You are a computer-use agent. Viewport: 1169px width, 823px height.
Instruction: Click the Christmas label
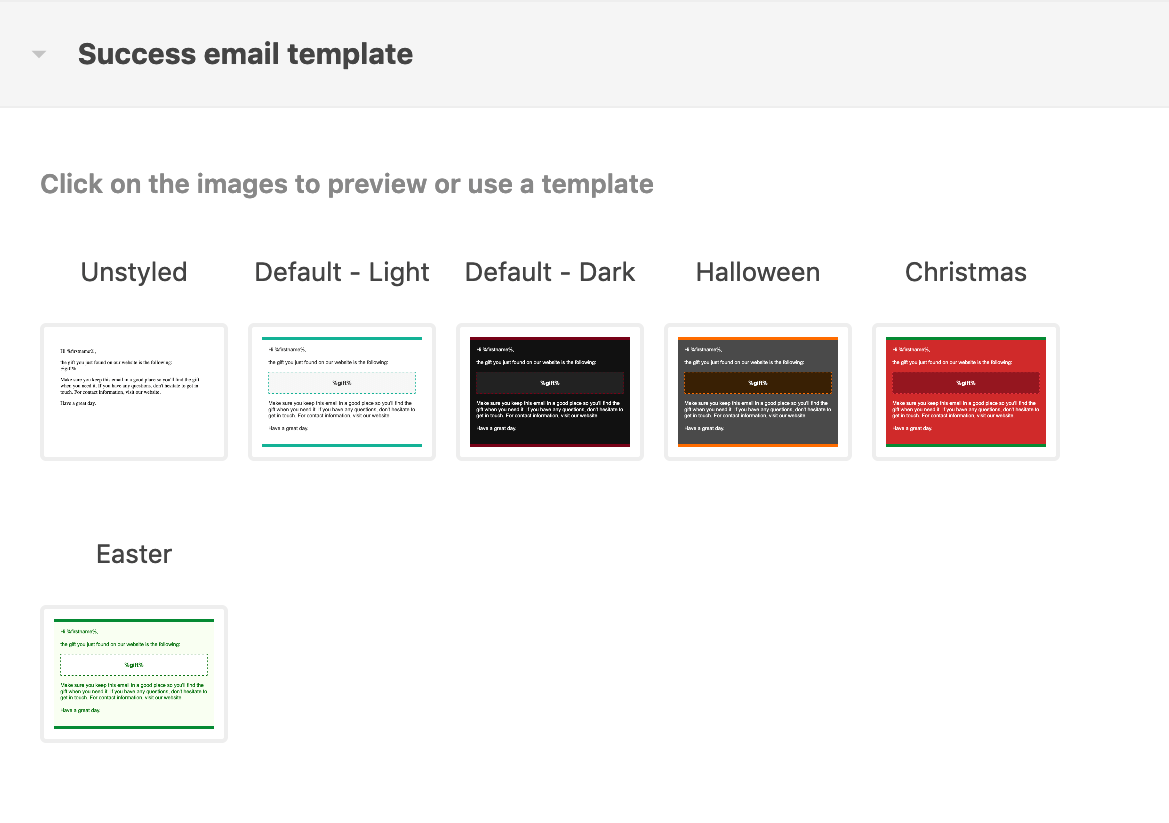point(965,272)
